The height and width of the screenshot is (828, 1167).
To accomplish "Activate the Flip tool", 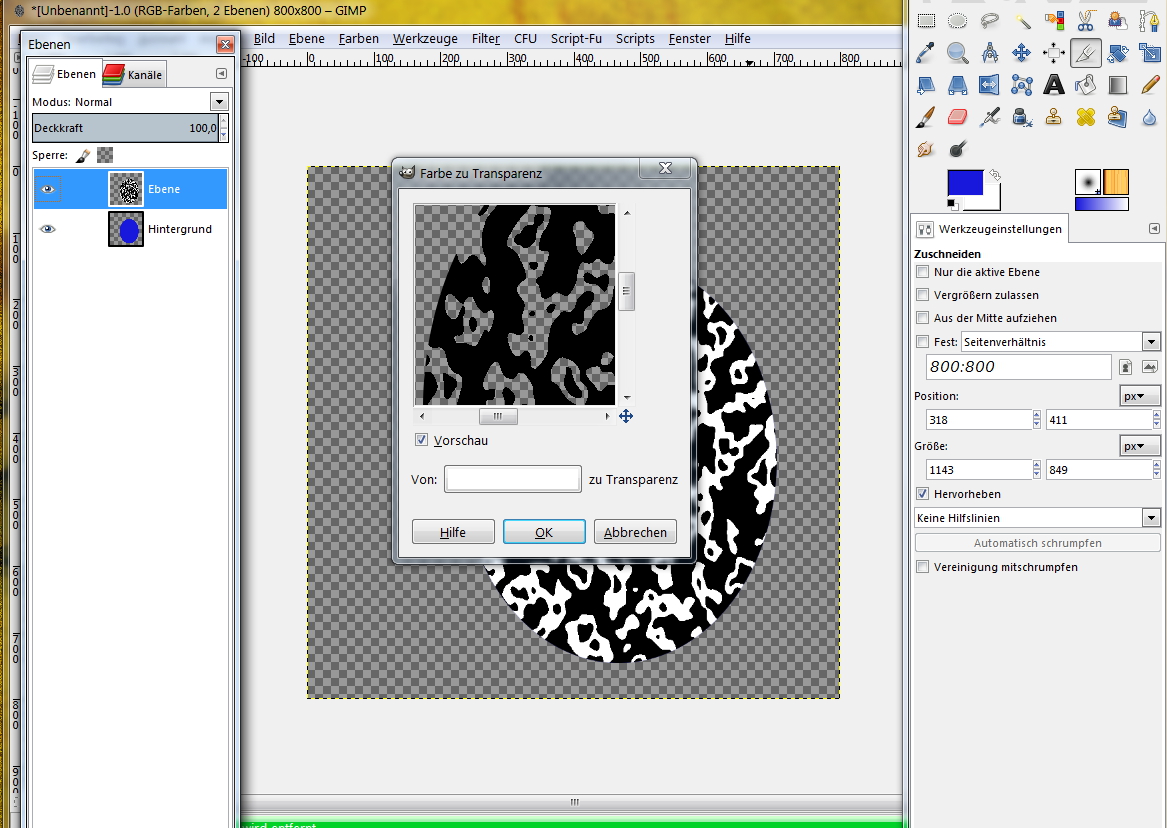I will [990, 85].
